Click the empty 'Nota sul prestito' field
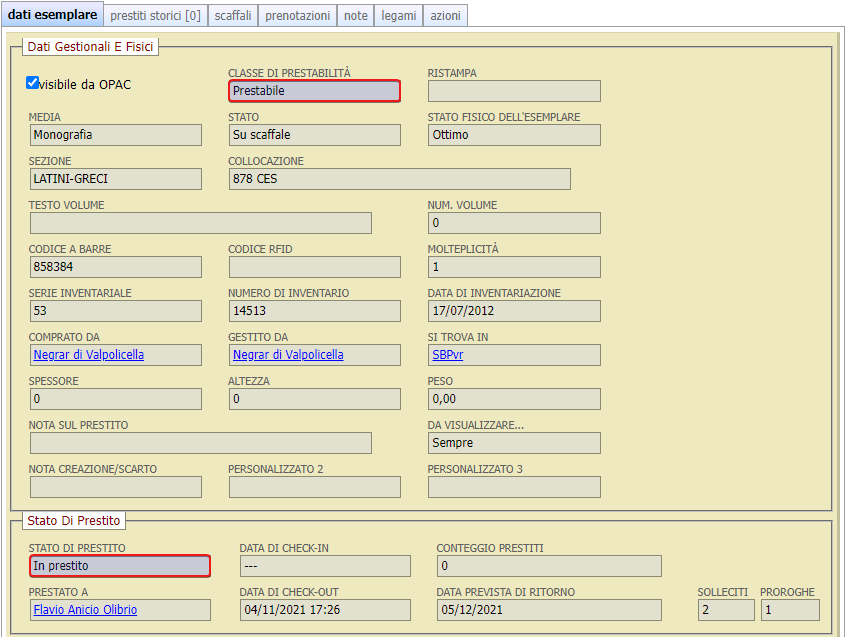846x637 pixels. tap(200, 443)
